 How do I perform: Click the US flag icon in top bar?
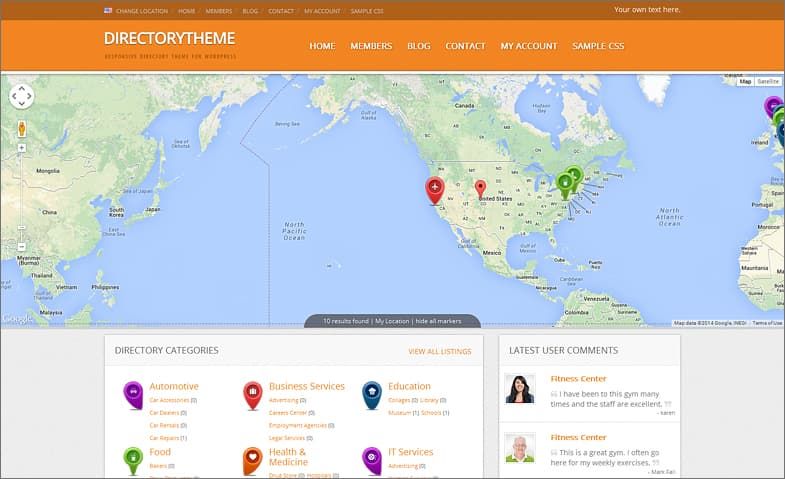pos(108,10)
